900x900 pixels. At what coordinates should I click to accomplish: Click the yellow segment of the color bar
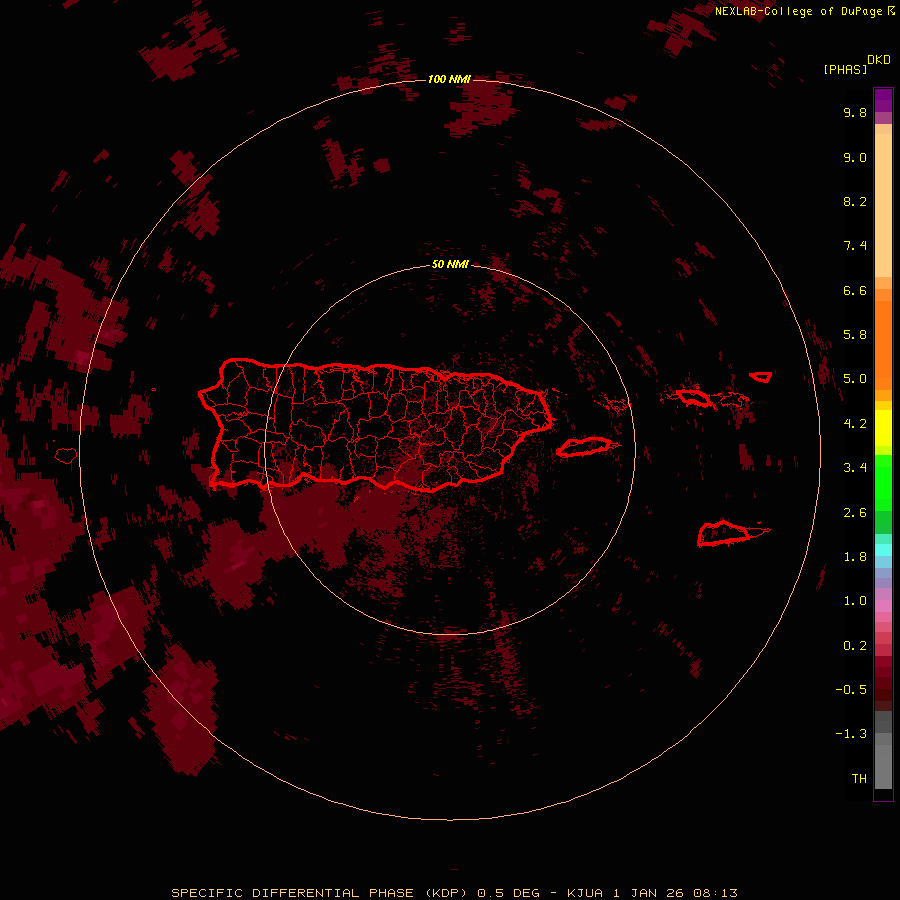point(883,428)
